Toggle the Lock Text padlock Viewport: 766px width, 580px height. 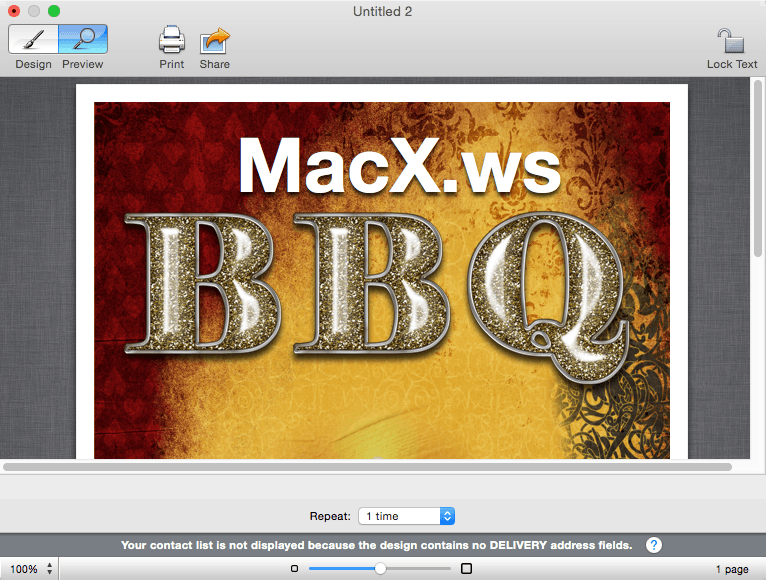tap(731, 40)
